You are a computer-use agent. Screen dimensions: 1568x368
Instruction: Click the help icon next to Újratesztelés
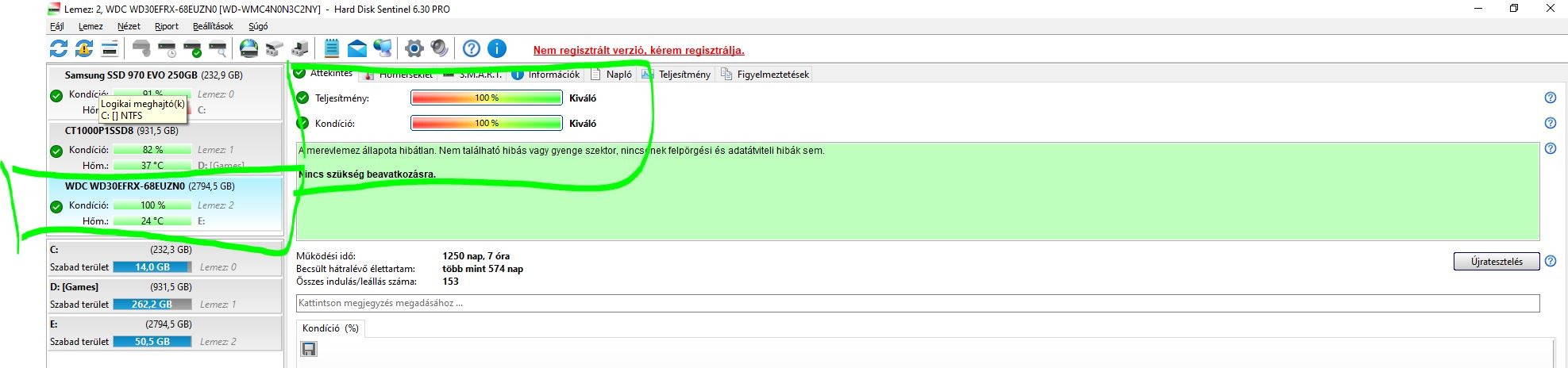tap(1551, 261)
